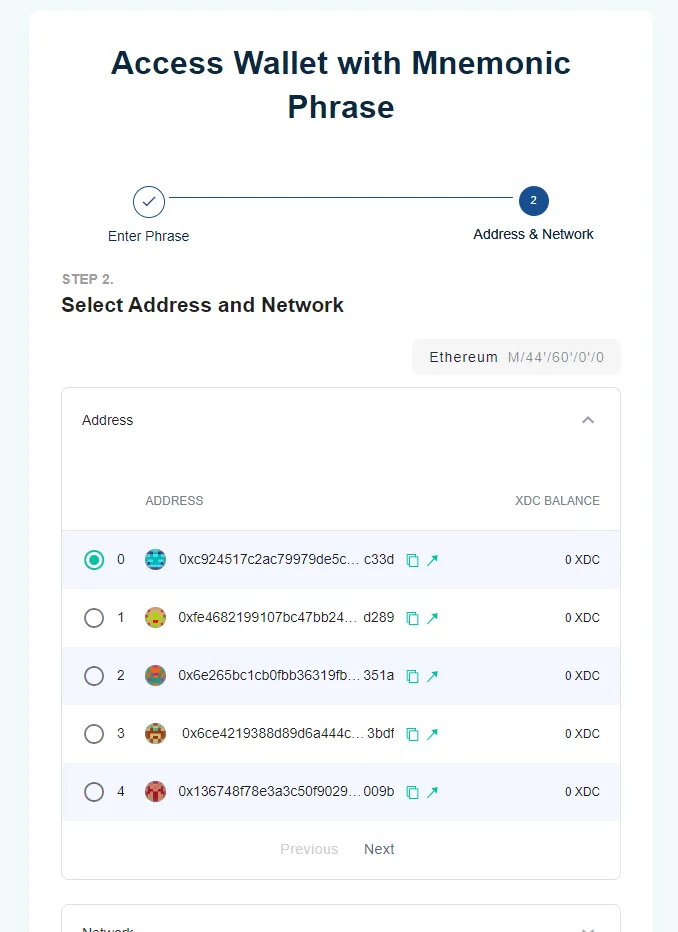Open address 3 explorer link arrow
Image resolution: width=678 pixels, height=932 pixels.
432,734
